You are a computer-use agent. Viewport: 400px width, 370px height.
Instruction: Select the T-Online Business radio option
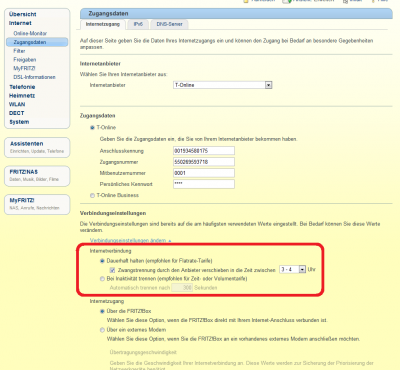click(92, 196)
